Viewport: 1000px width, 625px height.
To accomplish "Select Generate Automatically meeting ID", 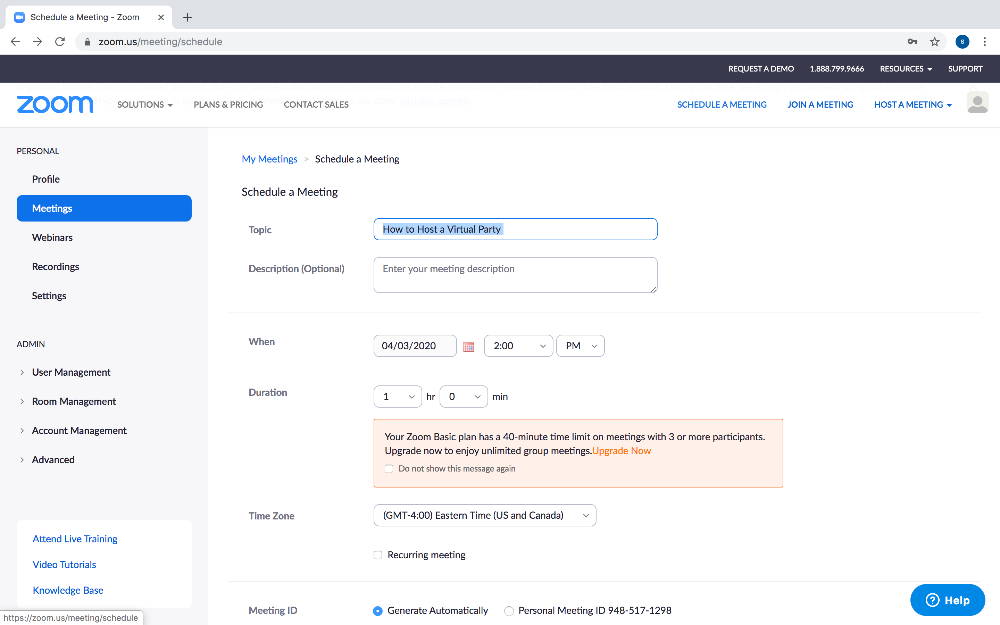I will tap(378, 611).
